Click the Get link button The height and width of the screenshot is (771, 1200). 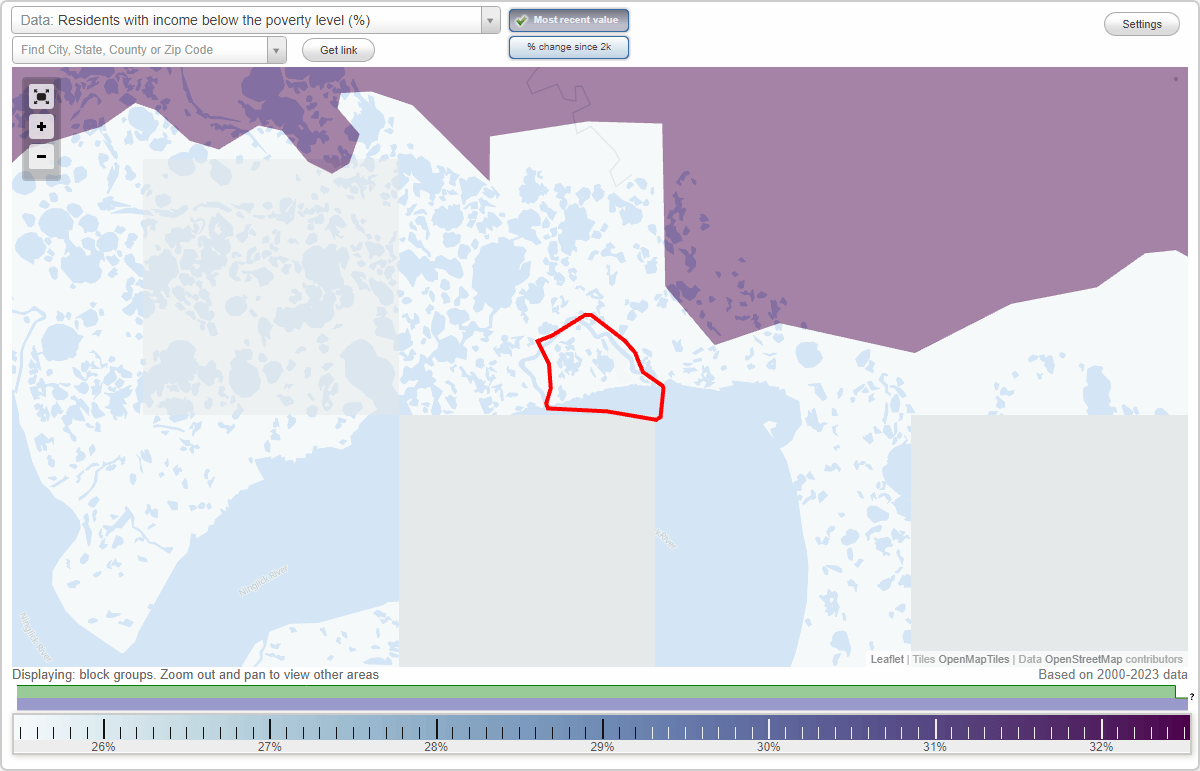click(338, 50)
